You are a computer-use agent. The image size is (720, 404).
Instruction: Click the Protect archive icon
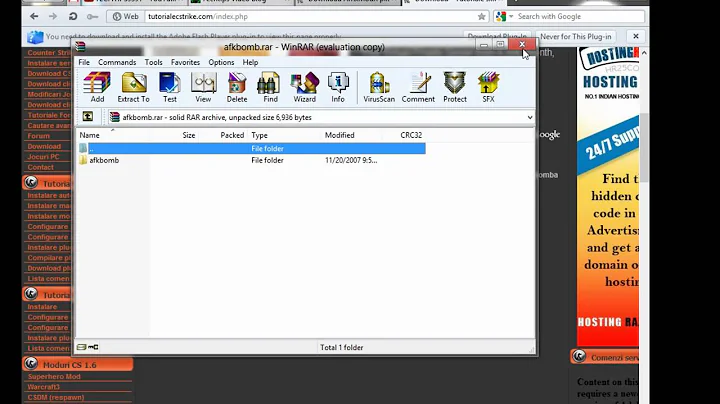click(x=455, y=87)
